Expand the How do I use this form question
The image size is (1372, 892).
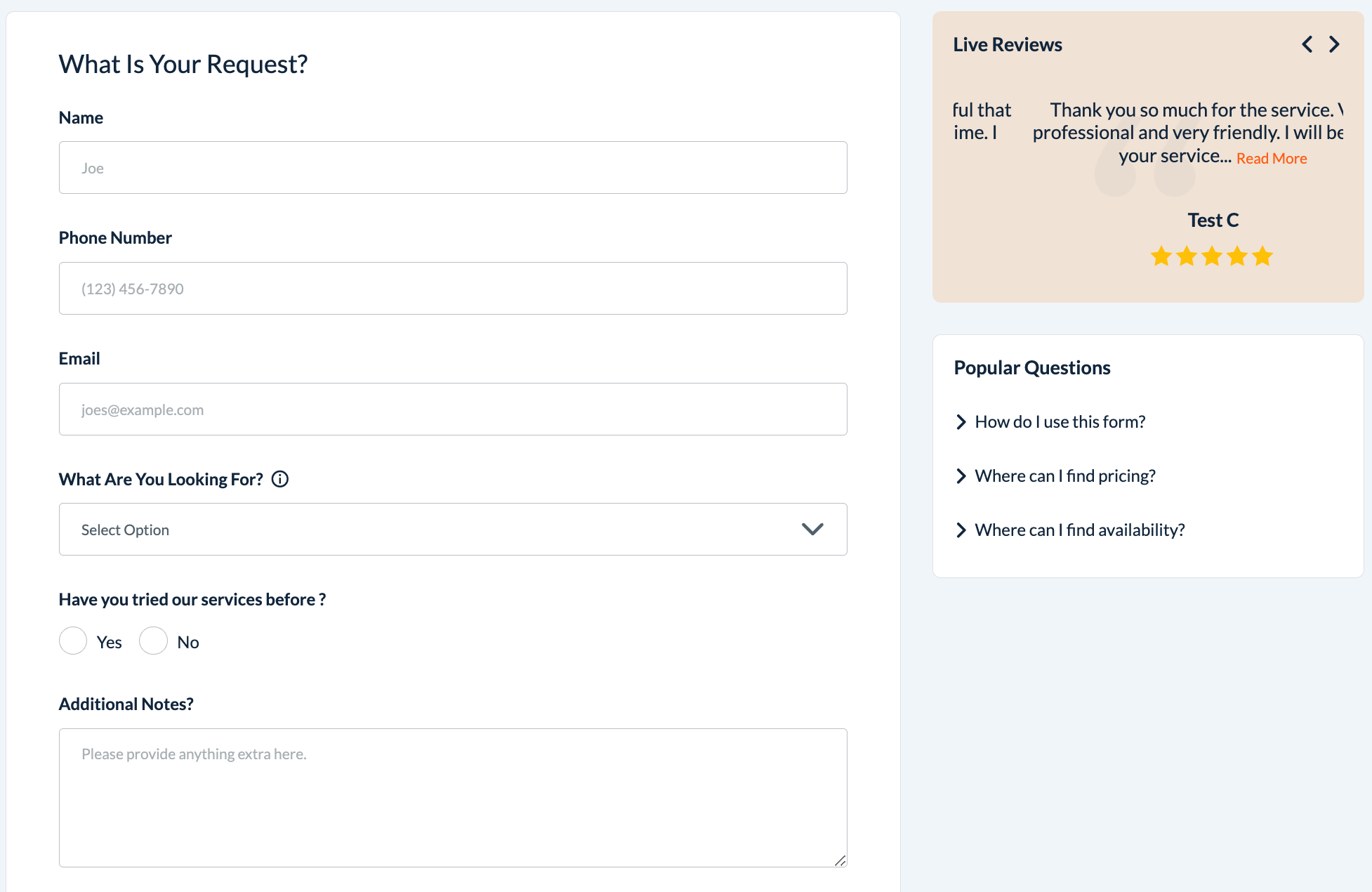pos(1060,422)
